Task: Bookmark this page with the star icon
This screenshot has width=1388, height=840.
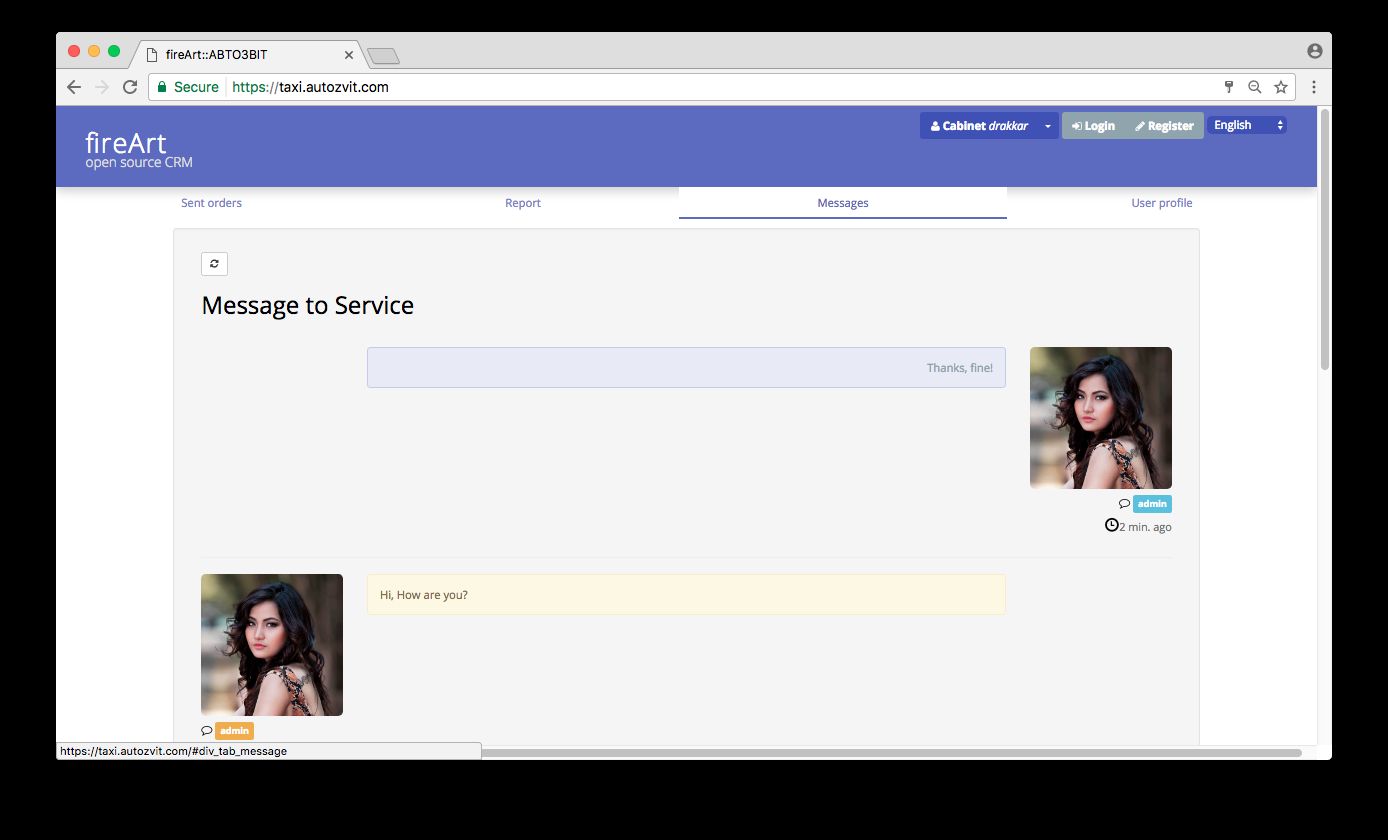Action: click(x=1281, y=87)
